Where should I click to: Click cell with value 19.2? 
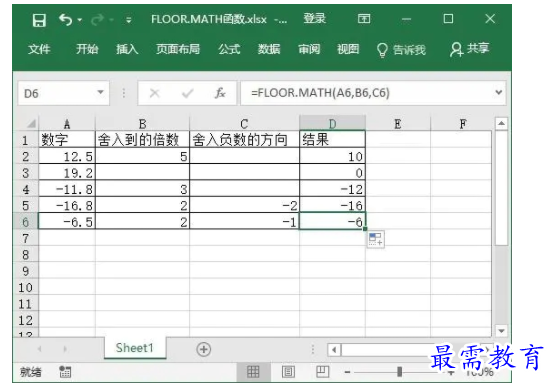click(x=67, y=172)
